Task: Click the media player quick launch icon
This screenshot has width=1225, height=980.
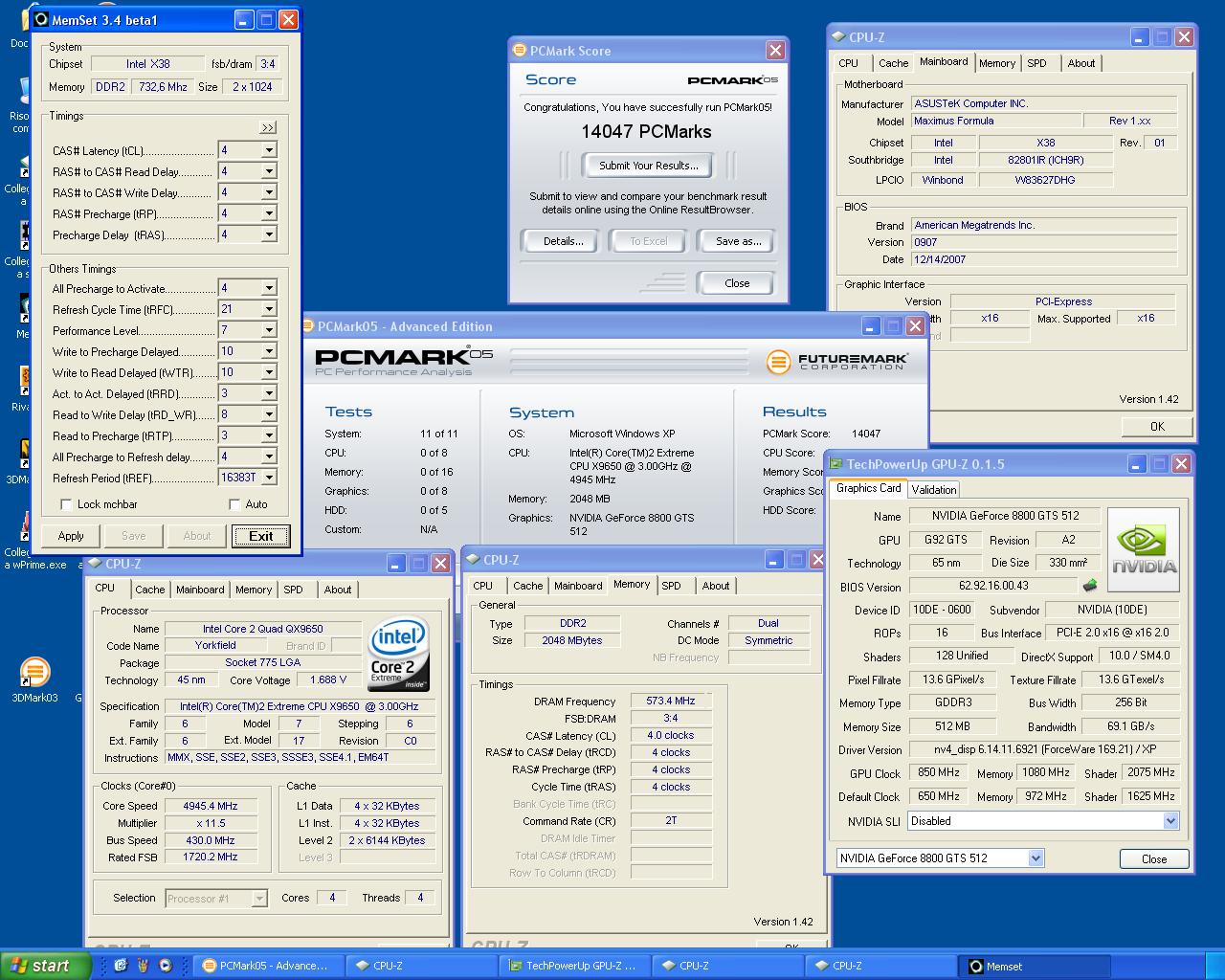Action: (165, 966)
